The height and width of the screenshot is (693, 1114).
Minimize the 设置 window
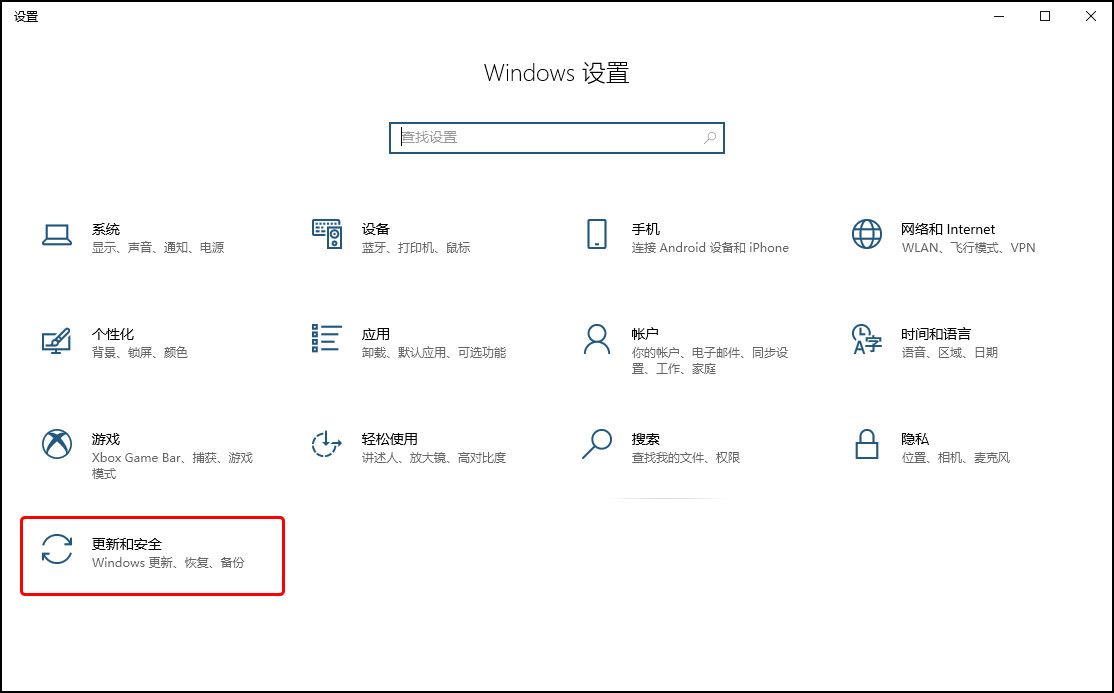pyautogui.click(x=1000, y=16)
